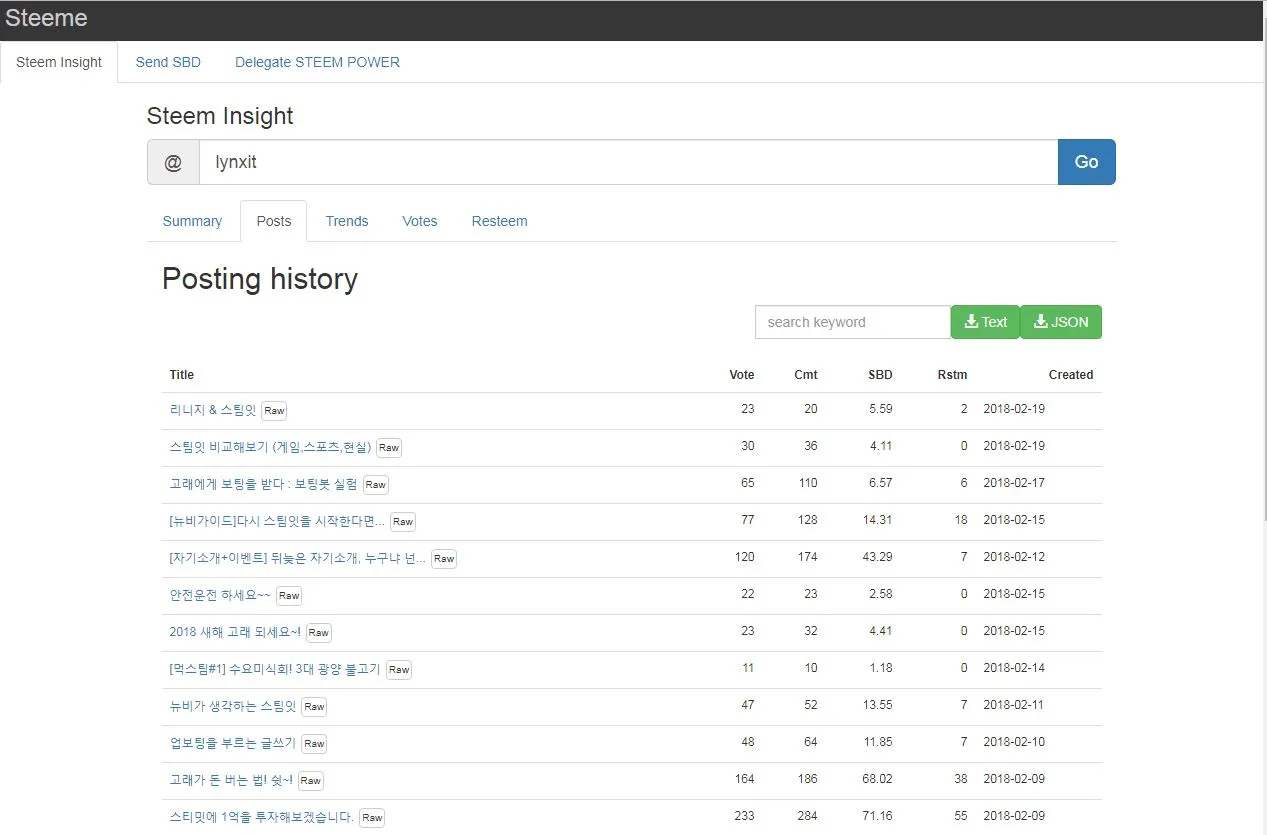The width and height of the screenshot is (1267, 835).
Task: Open the post '2018 새해 고래 되세요~!'
Action: point(235,632)
